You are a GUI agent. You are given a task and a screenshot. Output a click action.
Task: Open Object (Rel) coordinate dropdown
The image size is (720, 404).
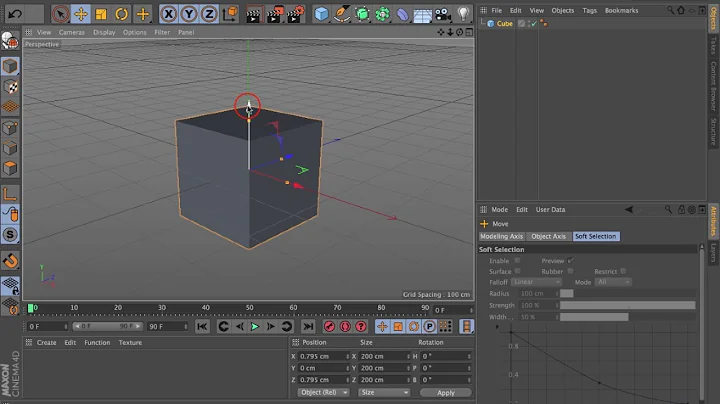[x=324, y=393]
